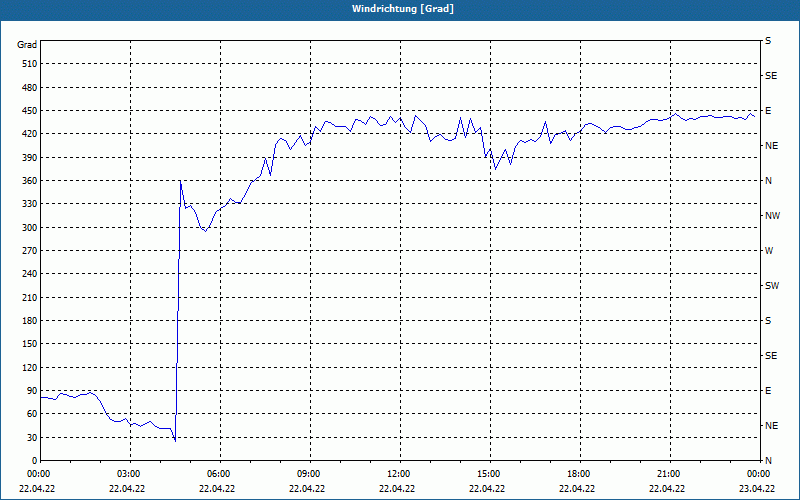Click the 'SE' compass label near 120 level

(x=771, y=356)
